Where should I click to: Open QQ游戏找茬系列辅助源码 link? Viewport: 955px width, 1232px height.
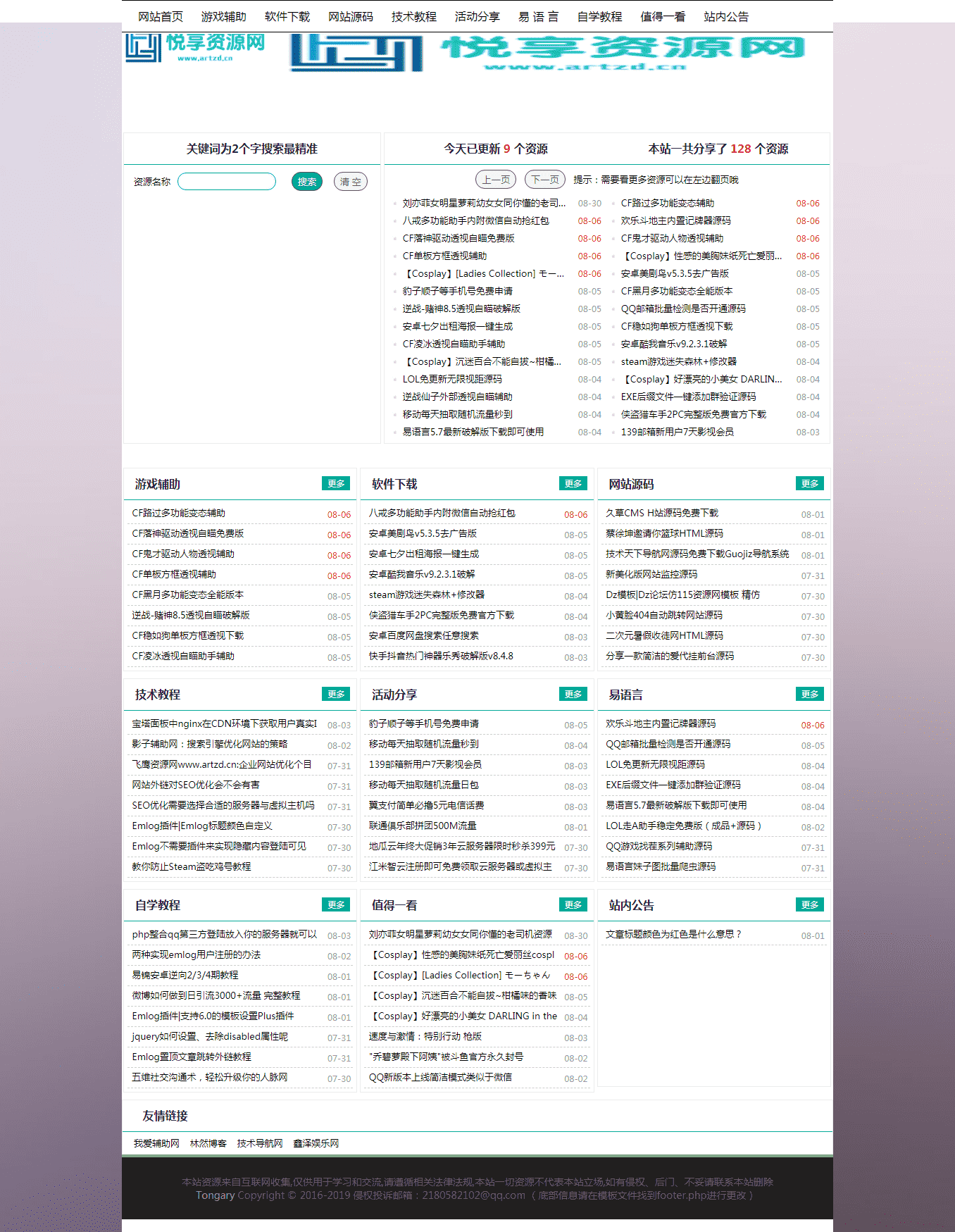tap(659, 846)
